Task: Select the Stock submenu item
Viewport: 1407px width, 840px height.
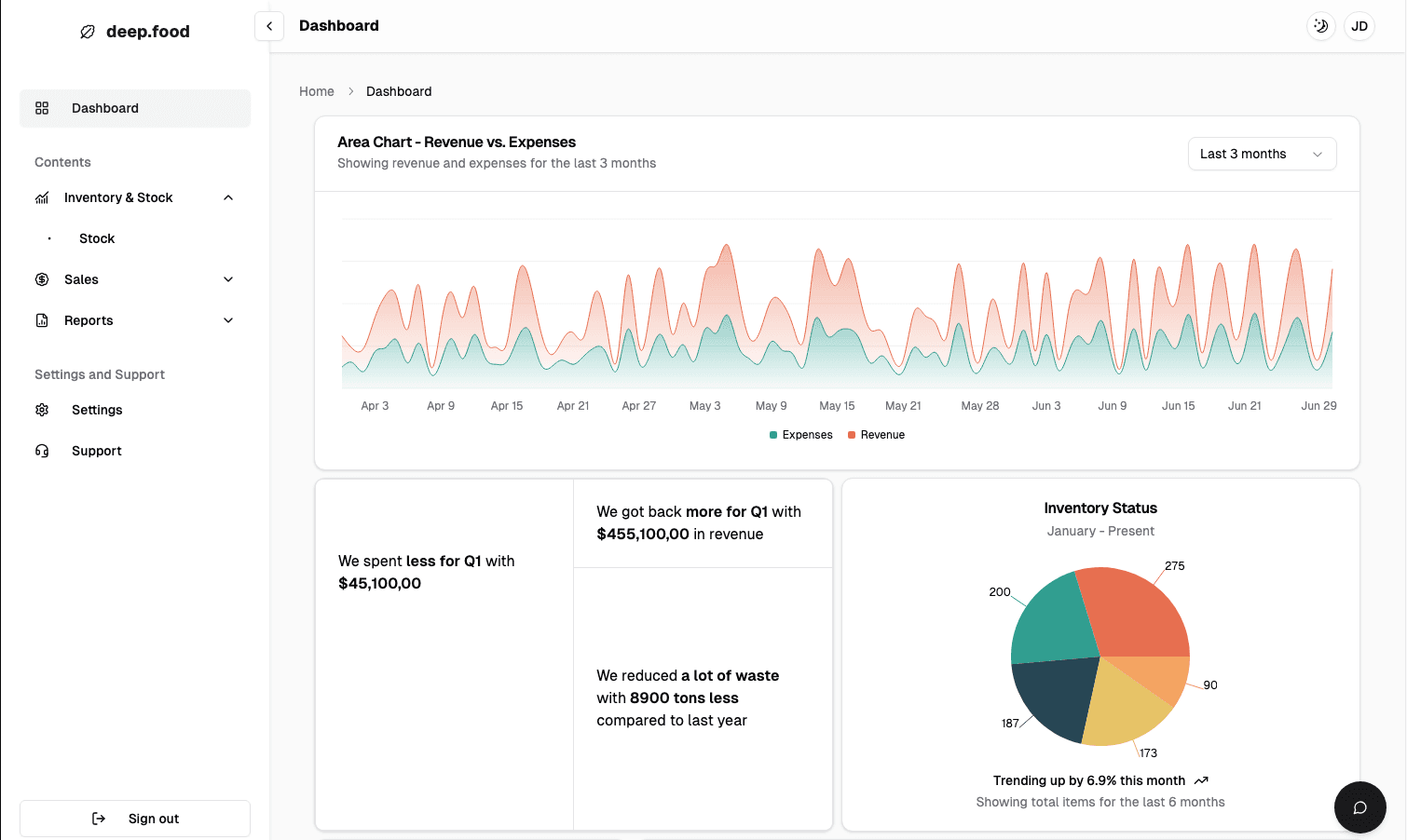Action: (x=97, y=238)
